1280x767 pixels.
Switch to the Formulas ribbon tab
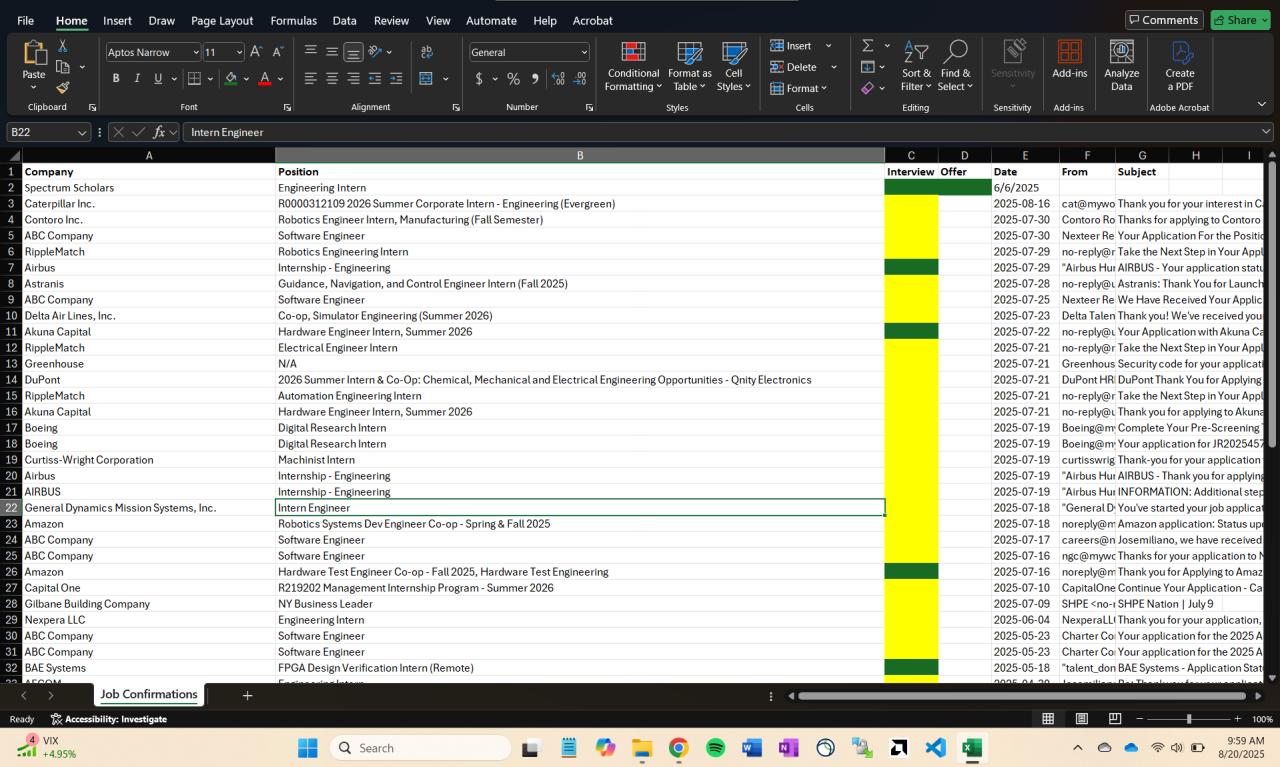[x=293, y=20]
